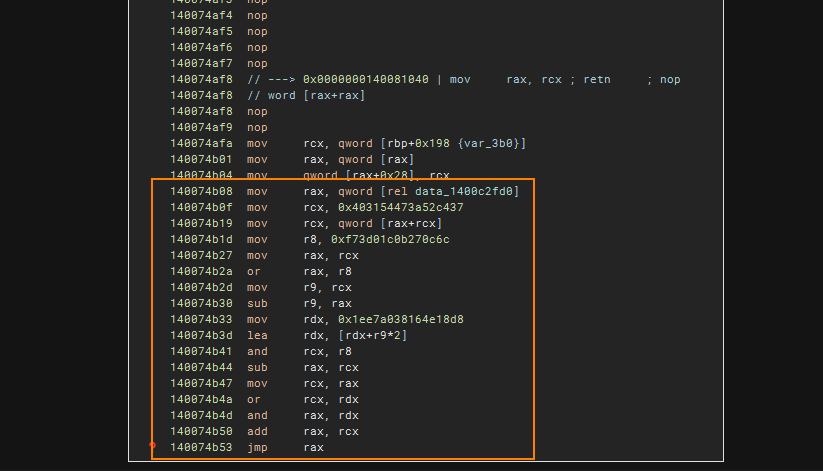Screen dimensions: 823x471
Task: Select the nop at address 140074af9
Action: (x=257, y=127)
